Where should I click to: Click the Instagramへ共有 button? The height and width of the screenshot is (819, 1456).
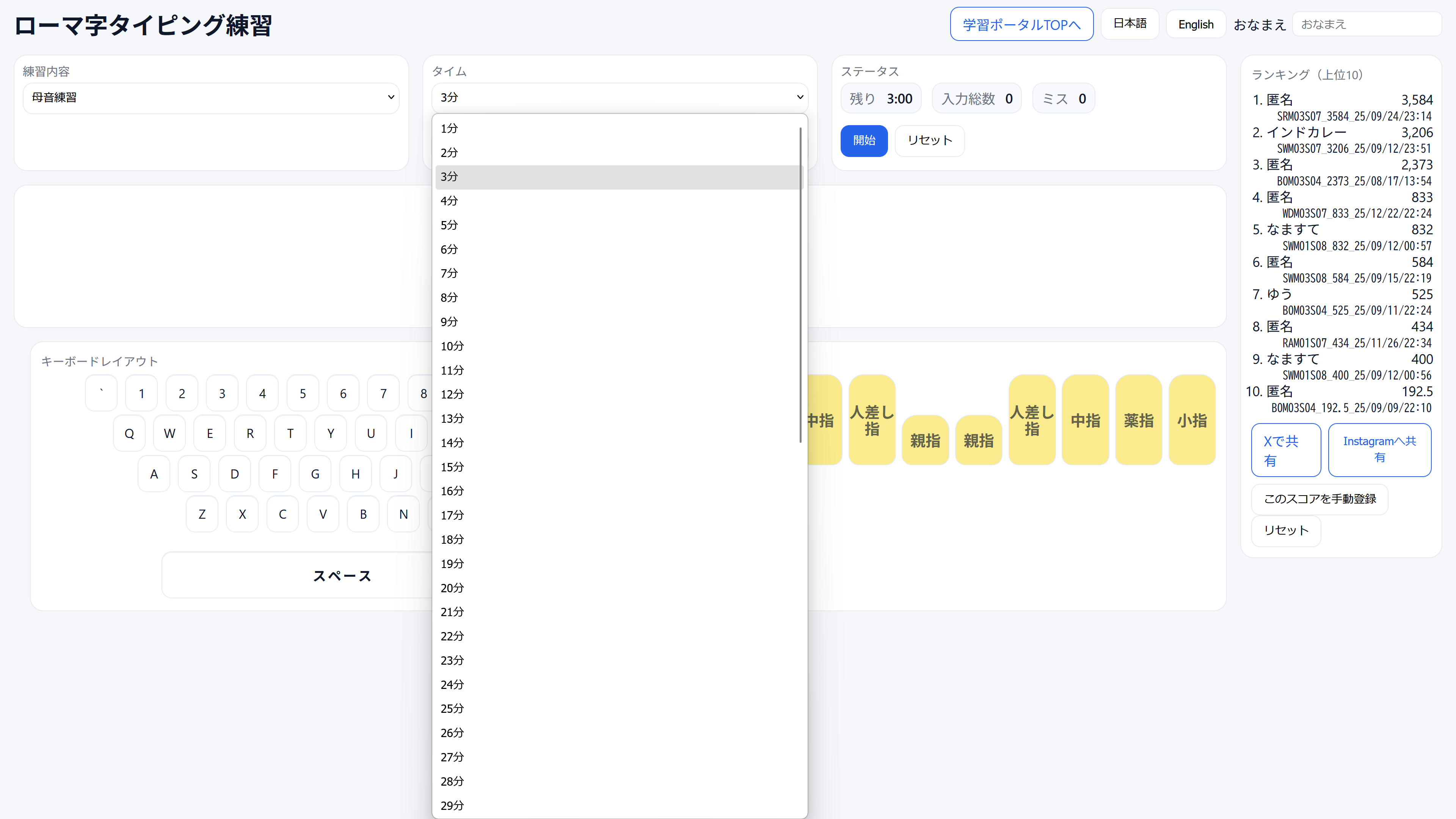(1379, 450)
